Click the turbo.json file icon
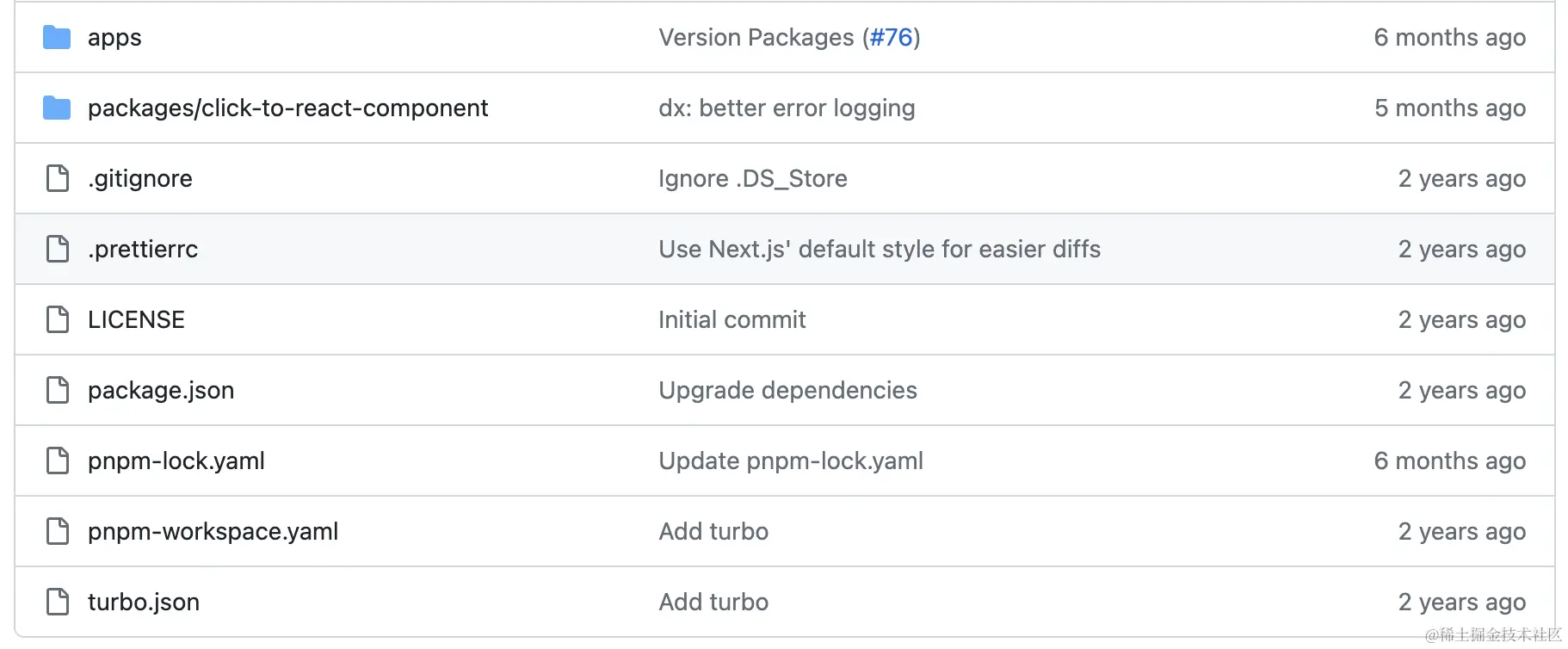1568x649 pixels. click(58, 602)
